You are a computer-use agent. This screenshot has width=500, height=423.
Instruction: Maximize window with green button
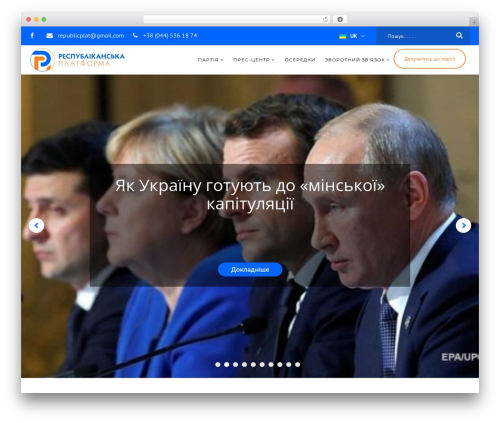44,20
